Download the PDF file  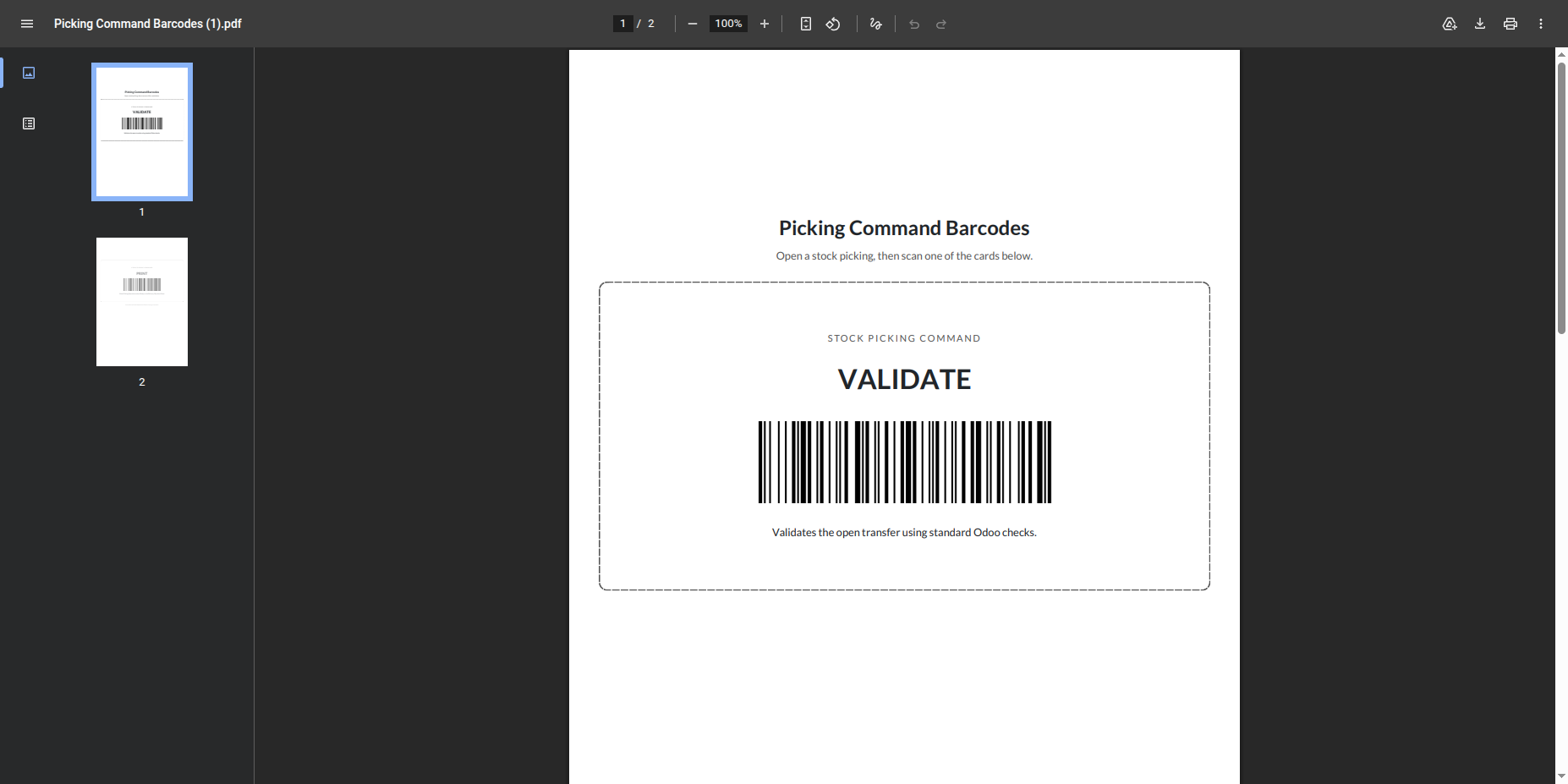coord(1480,24)
